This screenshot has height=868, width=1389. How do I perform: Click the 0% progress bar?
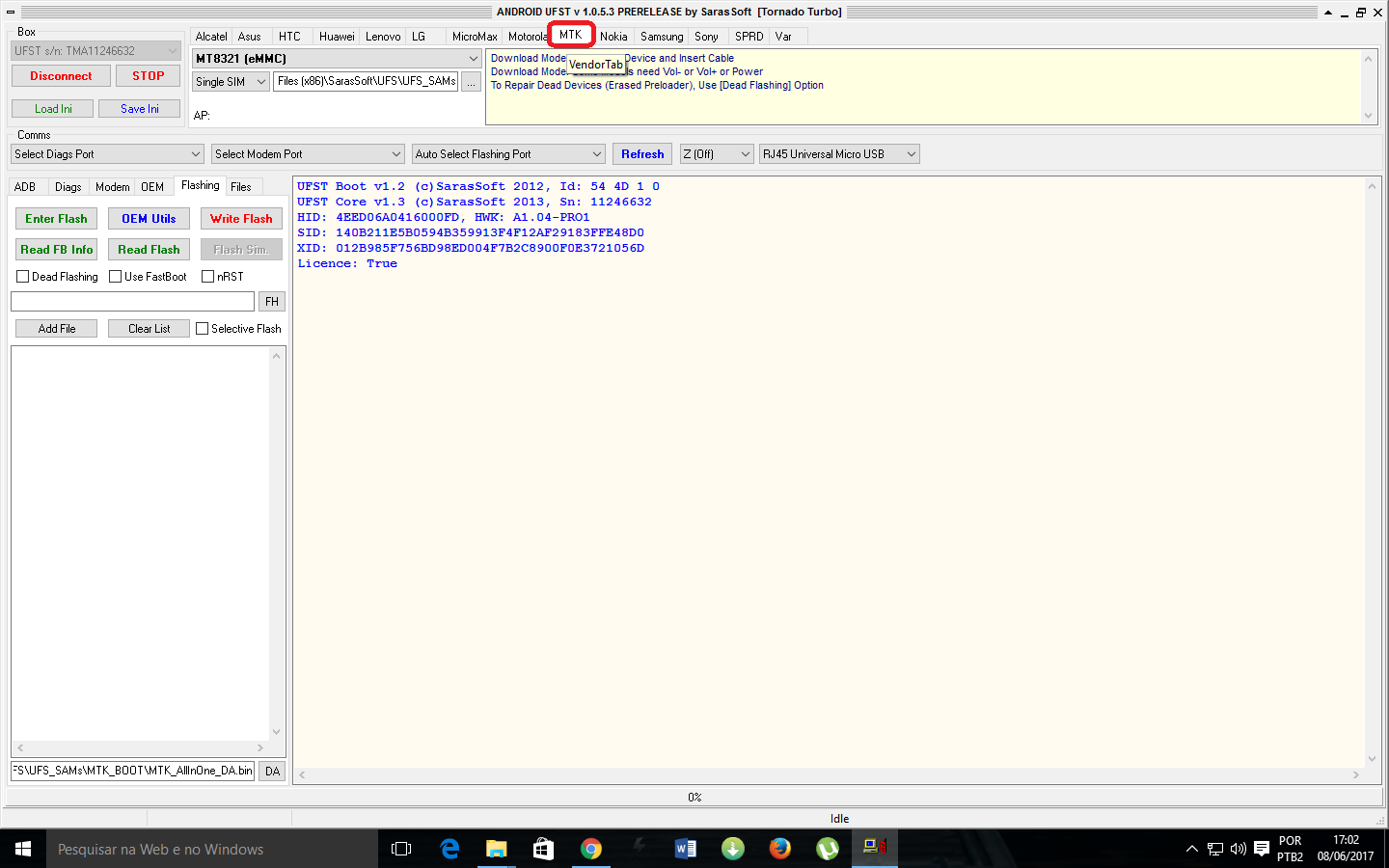694,797
